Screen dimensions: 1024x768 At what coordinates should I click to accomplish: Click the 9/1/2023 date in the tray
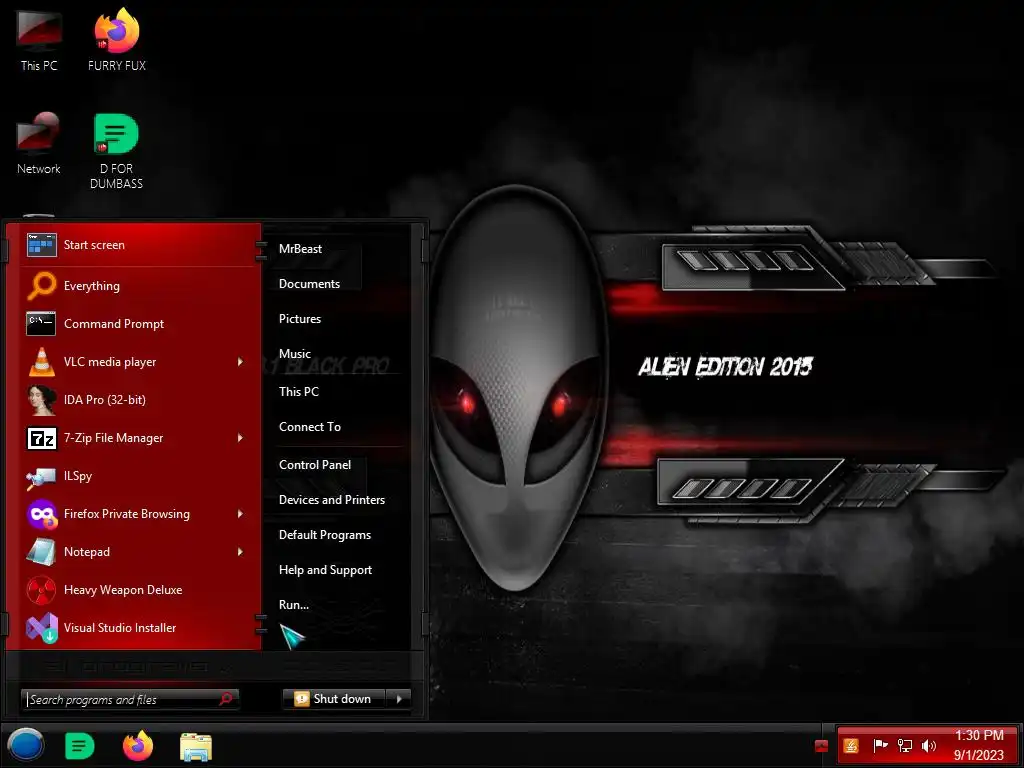pyautogui.click(x=978, y=755)
